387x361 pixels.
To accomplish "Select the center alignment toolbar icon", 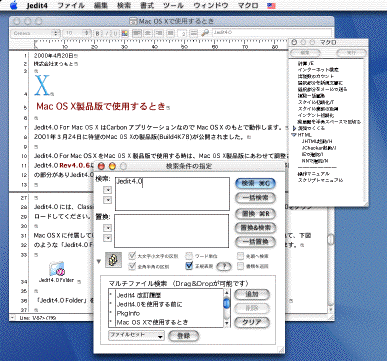I will (x=148, y=33).
